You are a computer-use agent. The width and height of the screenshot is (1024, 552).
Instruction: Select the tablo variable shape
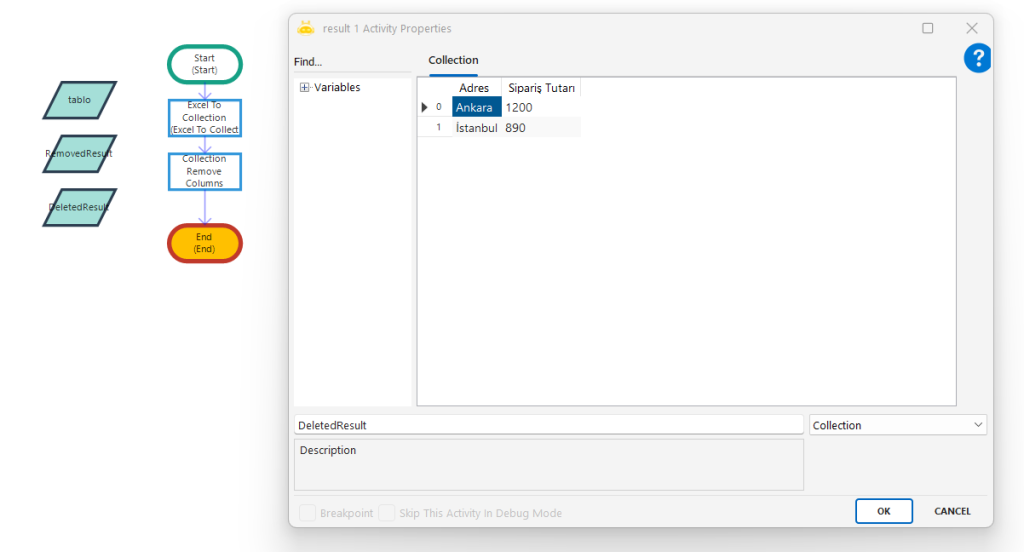click(79, 100)
